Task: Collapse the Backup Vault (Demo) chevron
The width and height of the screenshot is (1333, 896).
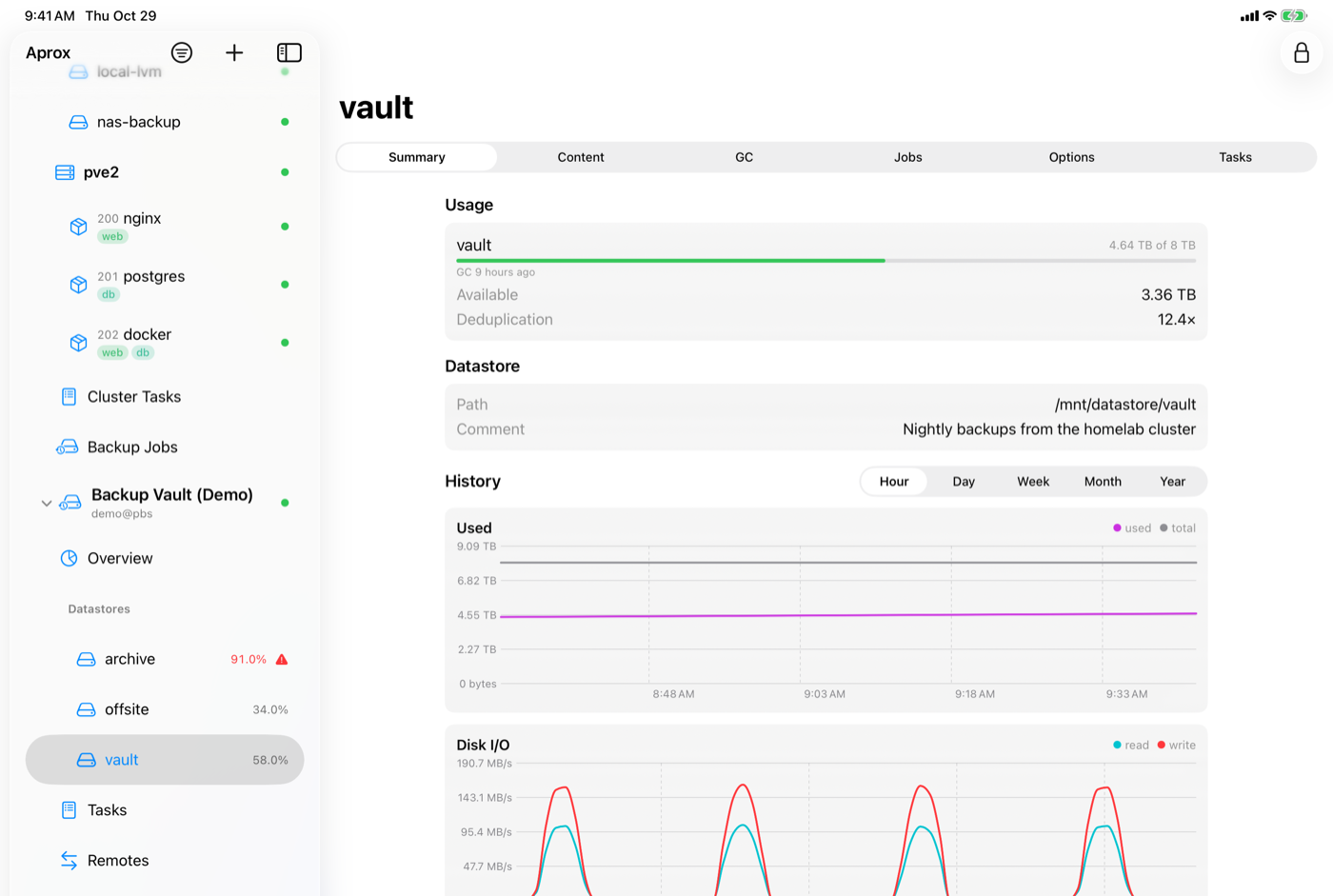Action: pos(46,503)
